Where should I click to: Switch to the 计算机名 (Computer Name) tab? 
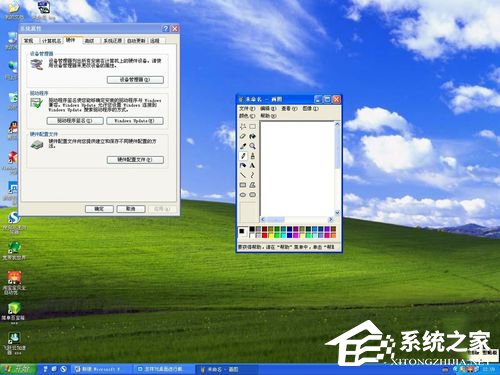click(x=51, y=41)
